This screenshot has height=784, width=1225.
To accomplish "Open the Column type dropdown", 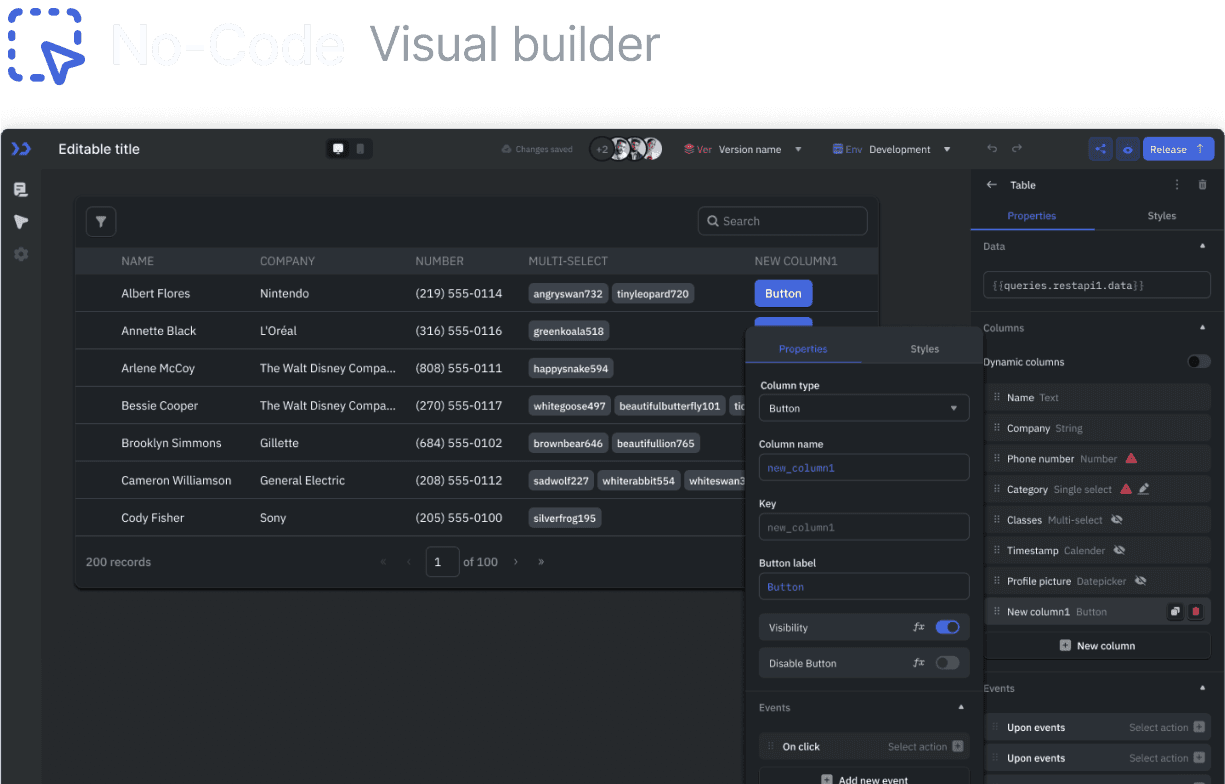I will [864, 408].
